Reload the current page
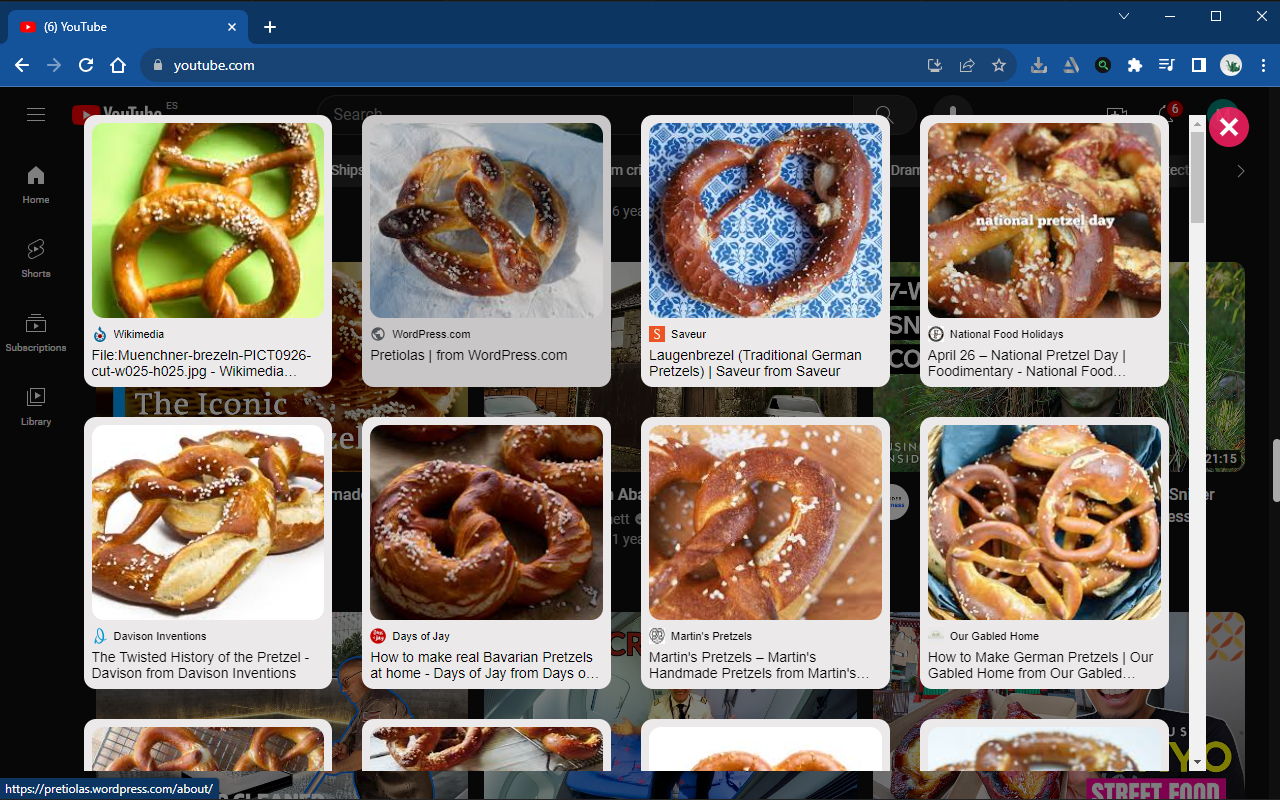Screen dimensions: 1280x800 click(x=86, y=65)
